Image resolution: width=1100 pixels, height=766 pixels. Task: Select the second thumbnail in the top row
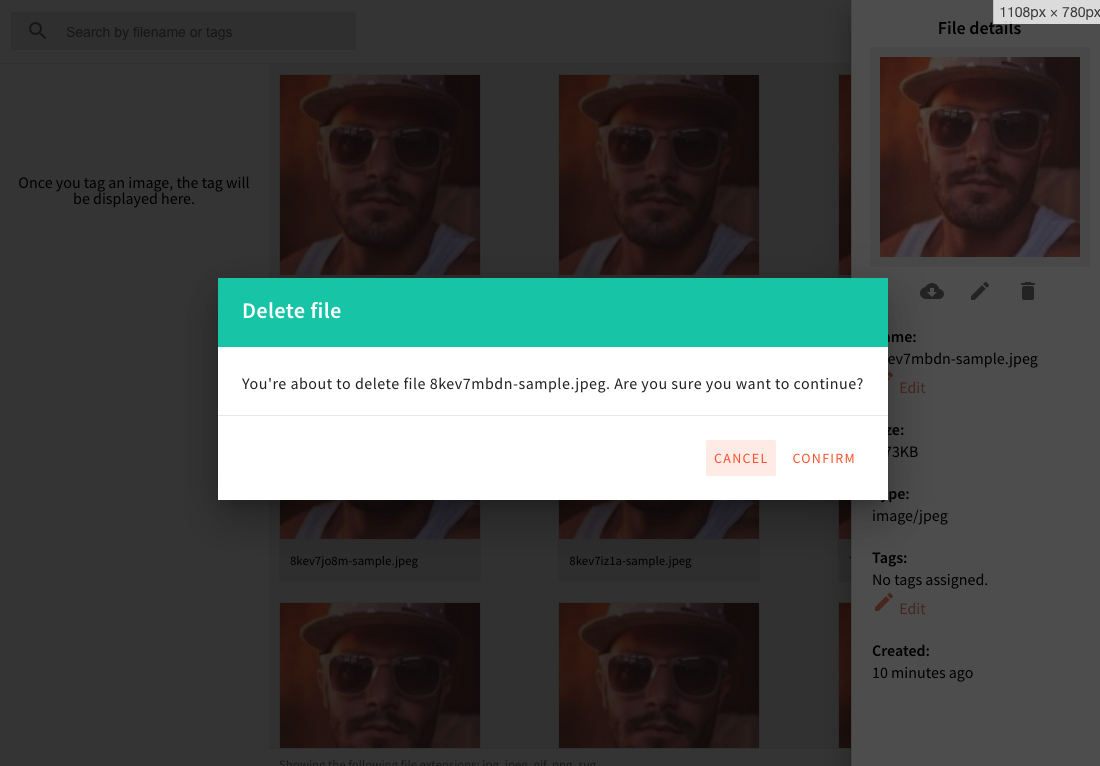click(x=658, y=175)
